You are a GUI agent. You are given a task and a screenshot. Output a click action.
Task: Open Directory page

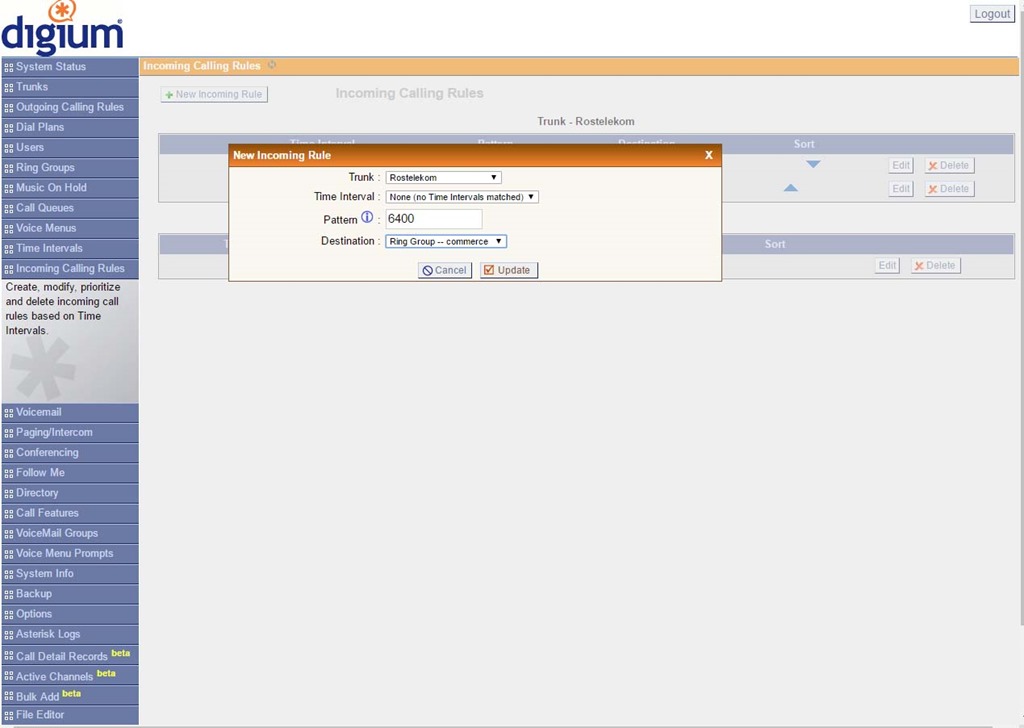(70, 494)
